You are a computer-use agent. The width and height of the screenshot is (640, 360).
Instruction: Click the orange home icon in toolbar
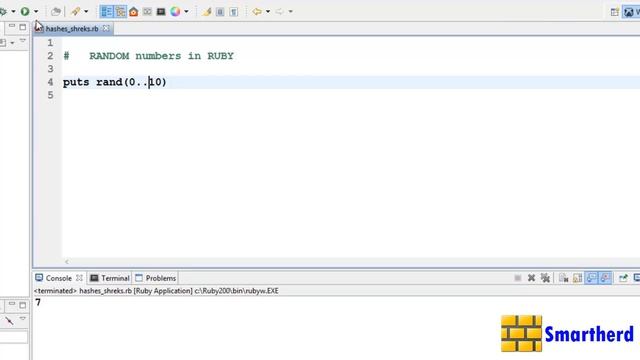pos(133,11)
